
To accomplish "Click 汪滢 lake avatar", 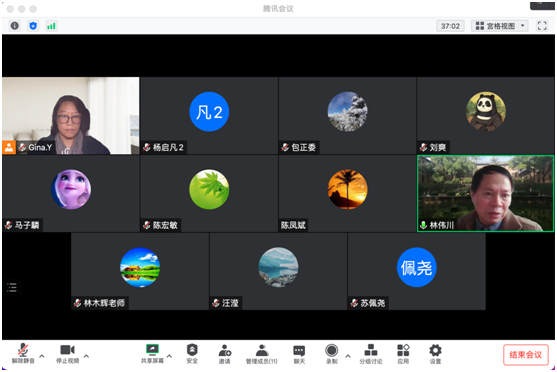I will [x=278, y=267].
